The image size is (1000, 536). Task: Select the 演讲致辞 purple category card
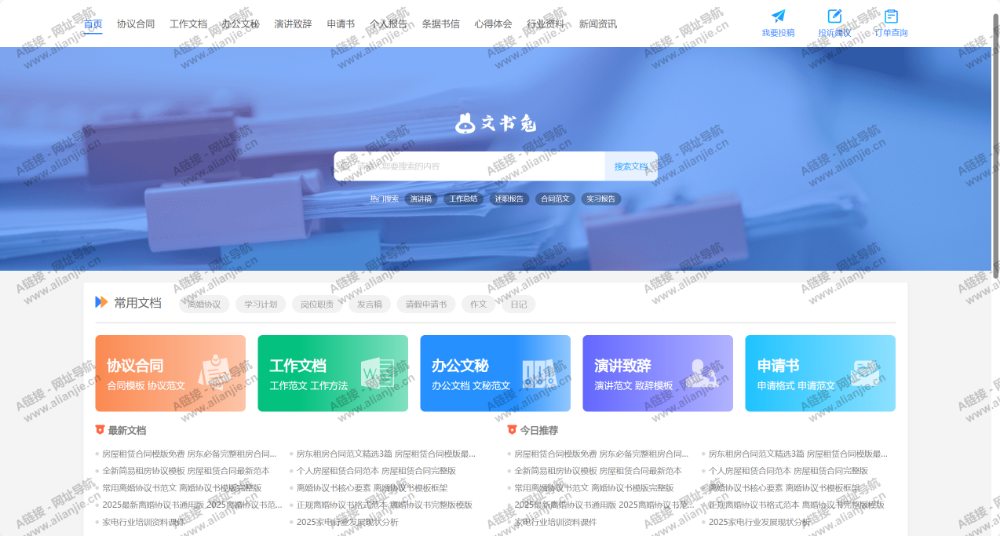click(657, 373)
